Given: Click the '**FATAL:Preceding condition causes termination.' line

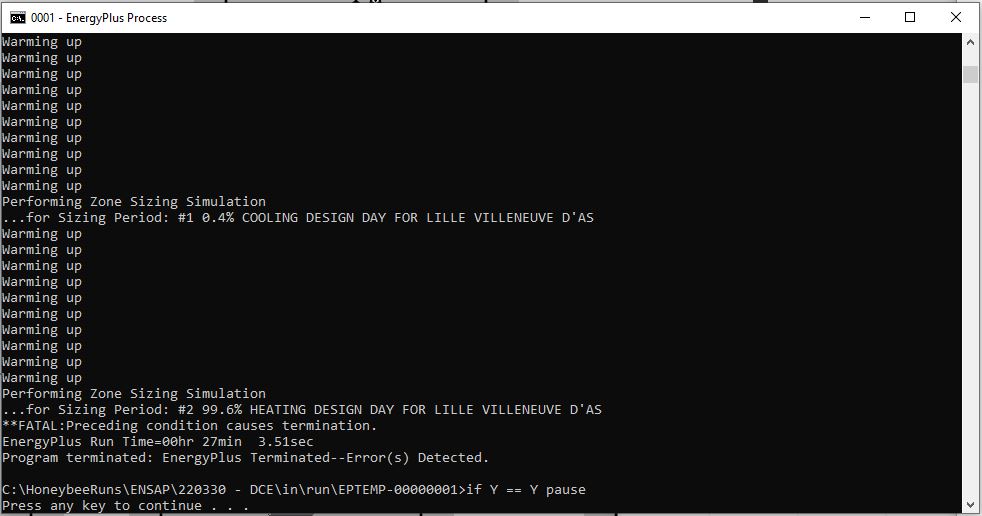Looking at the screenshot, I should (190, 426).
